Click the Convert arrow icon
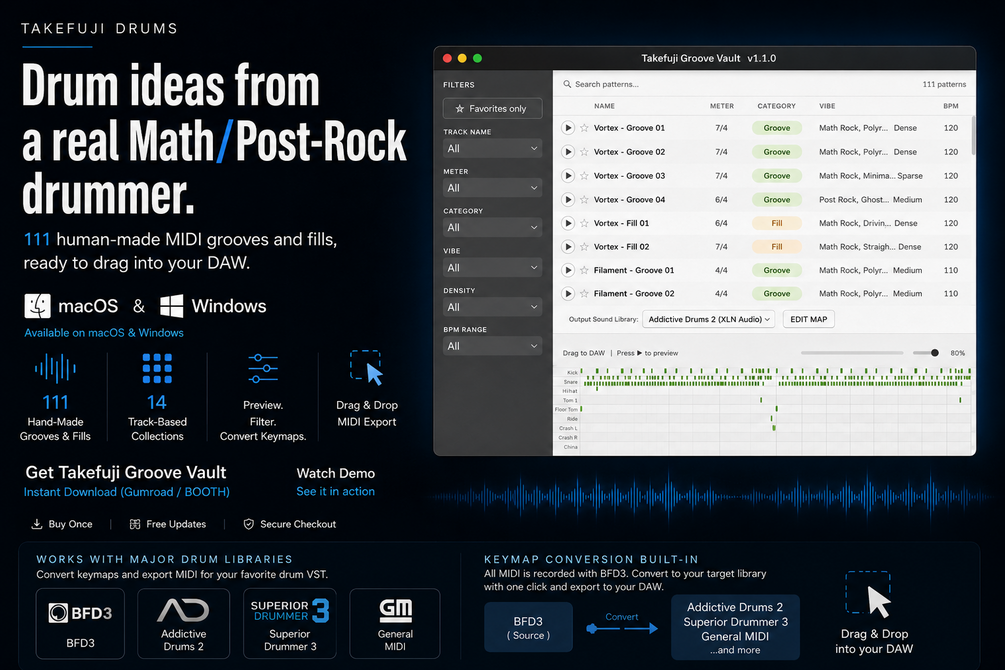Viewport: 1005px width, 670px height. (622, 628)
